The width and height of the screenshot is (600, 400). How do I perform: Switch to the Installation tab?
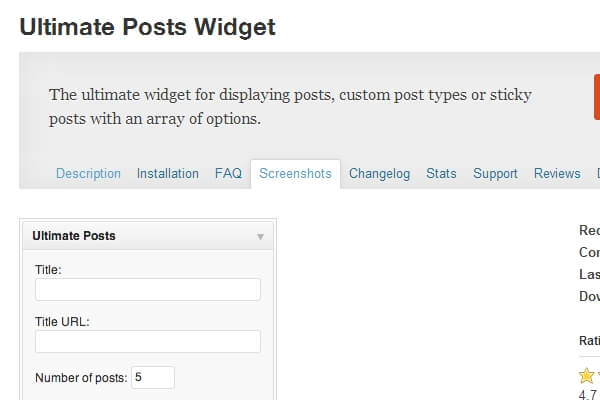(168, 173)
